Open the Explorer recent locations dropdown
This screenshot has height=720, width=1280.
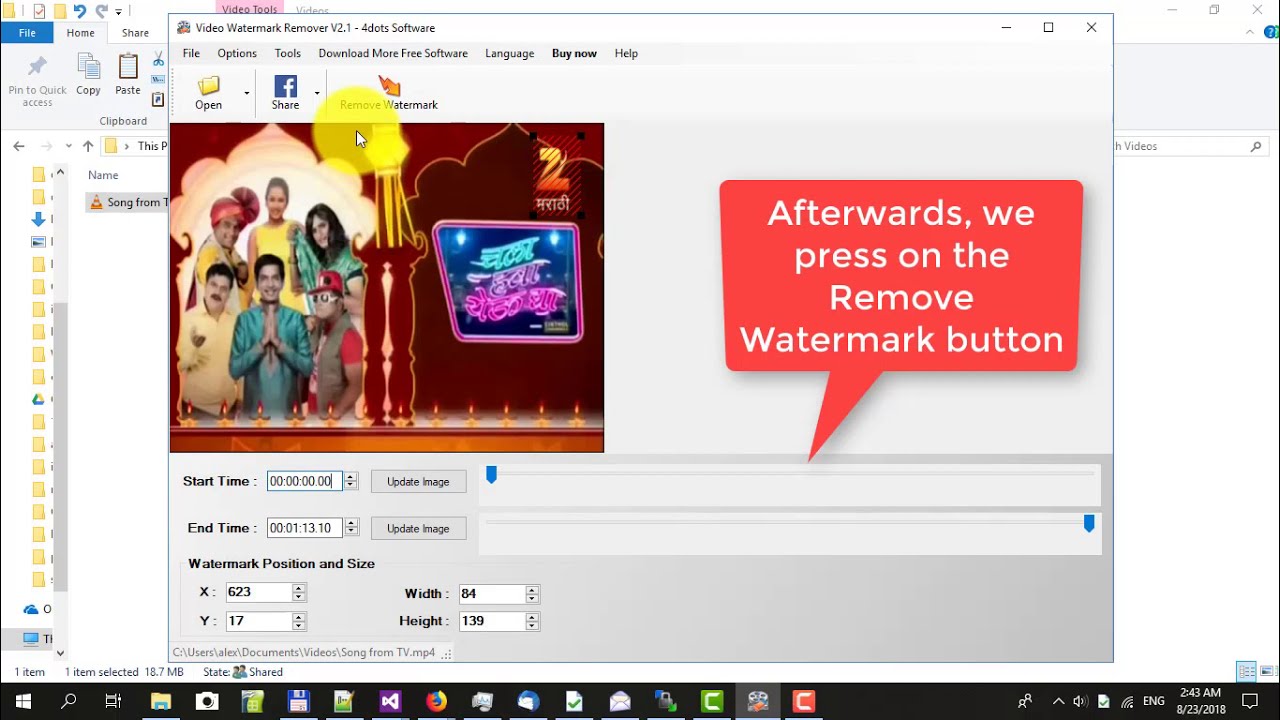point(67,146)
